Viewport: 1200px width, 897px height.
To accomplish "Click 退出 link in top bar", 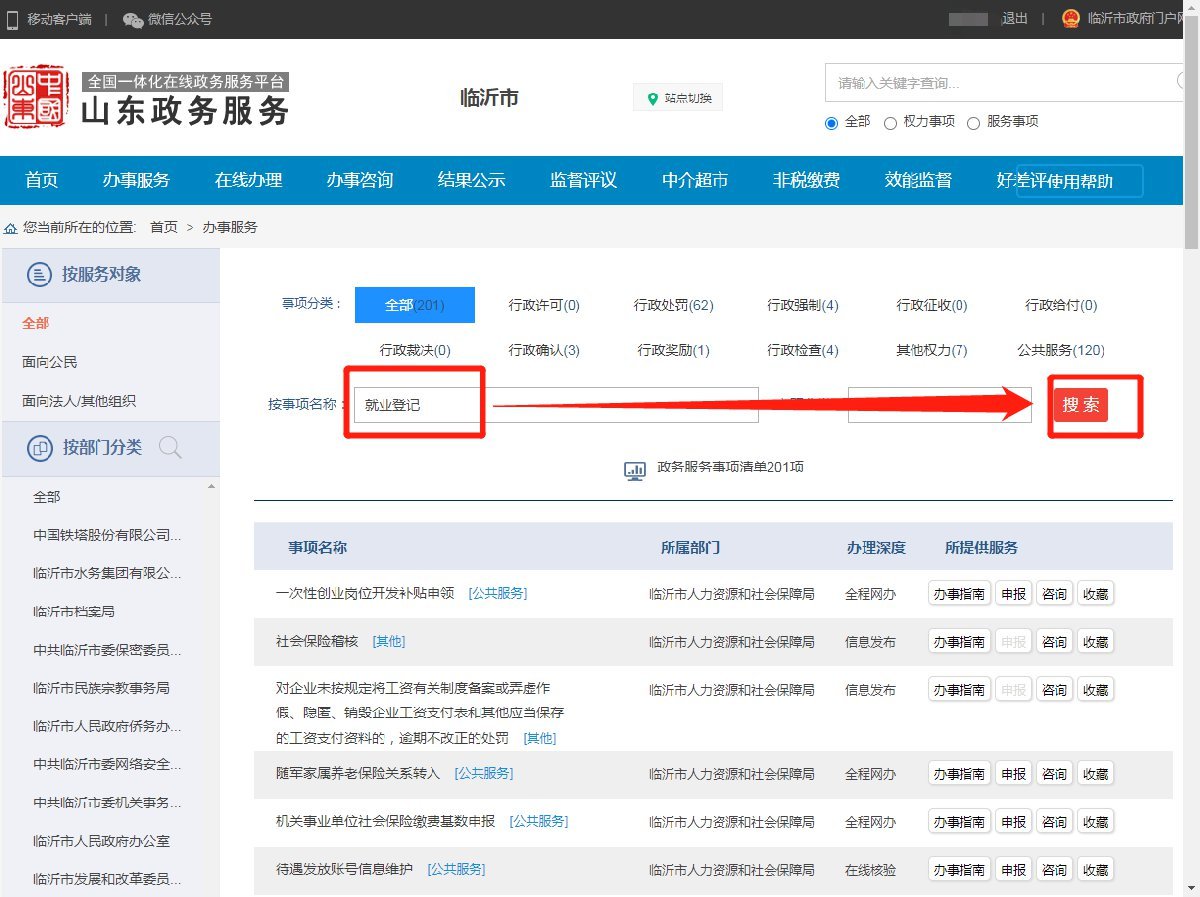I will (x=1014, y=19).
